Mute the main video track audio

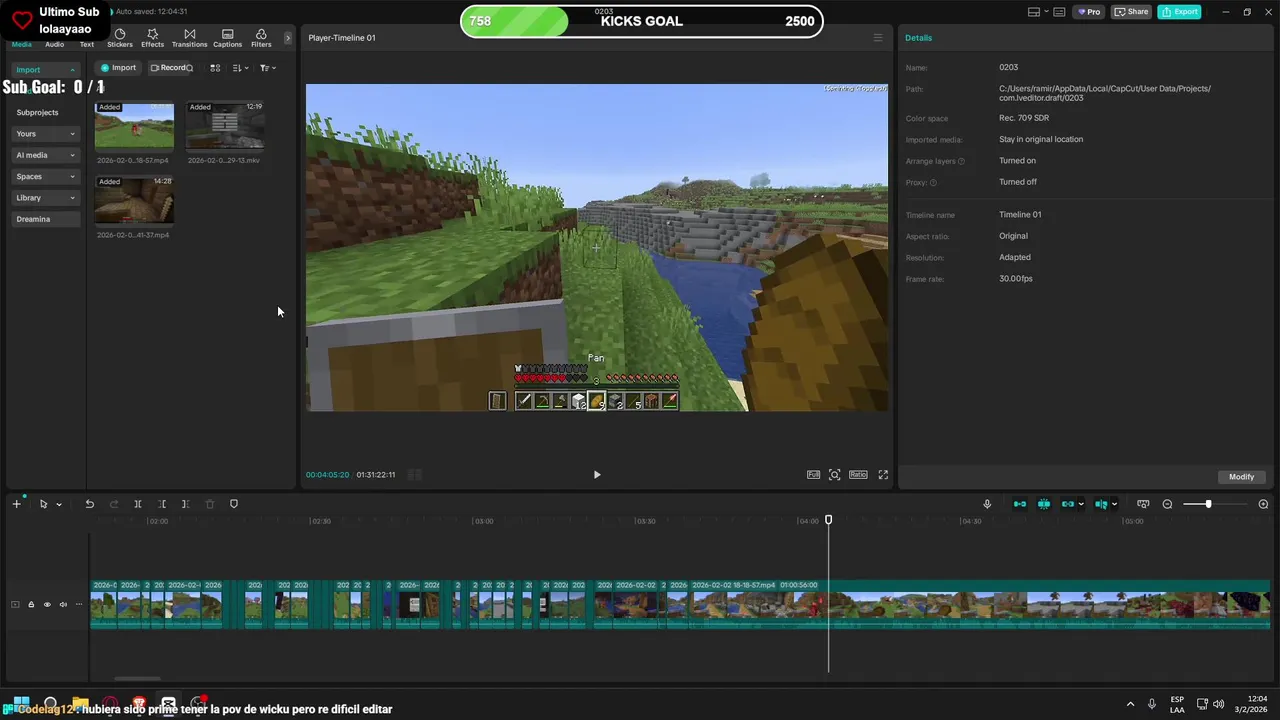pyautogui.click(x=63, y=604)
